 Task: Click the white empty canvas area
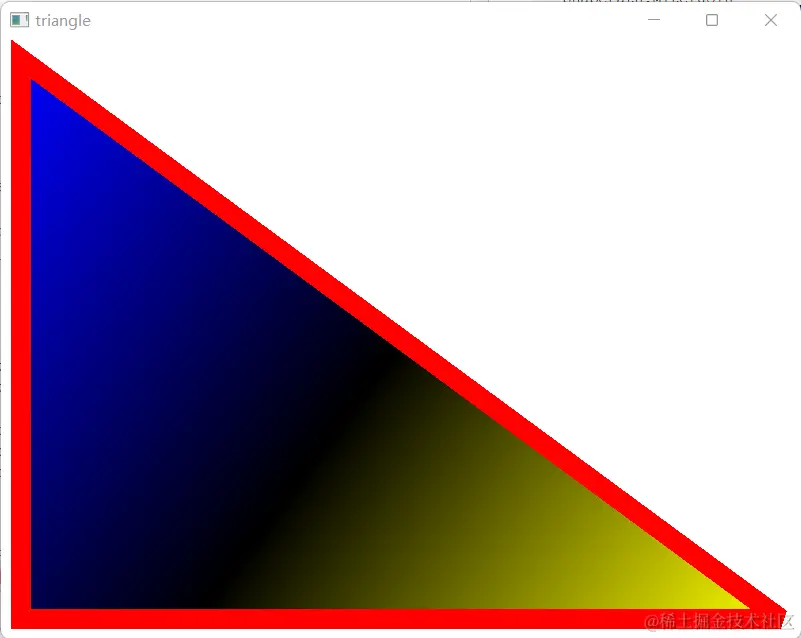[x=600, y=150]
